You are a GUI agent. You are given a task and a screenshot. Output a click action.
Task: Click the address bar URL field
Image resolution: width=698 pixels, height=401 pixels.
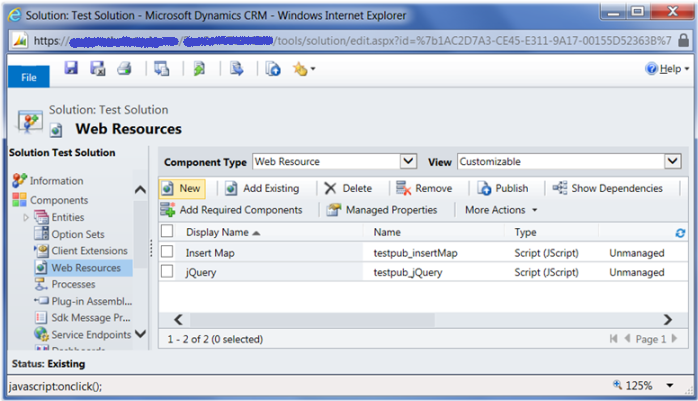pos(352,41)
